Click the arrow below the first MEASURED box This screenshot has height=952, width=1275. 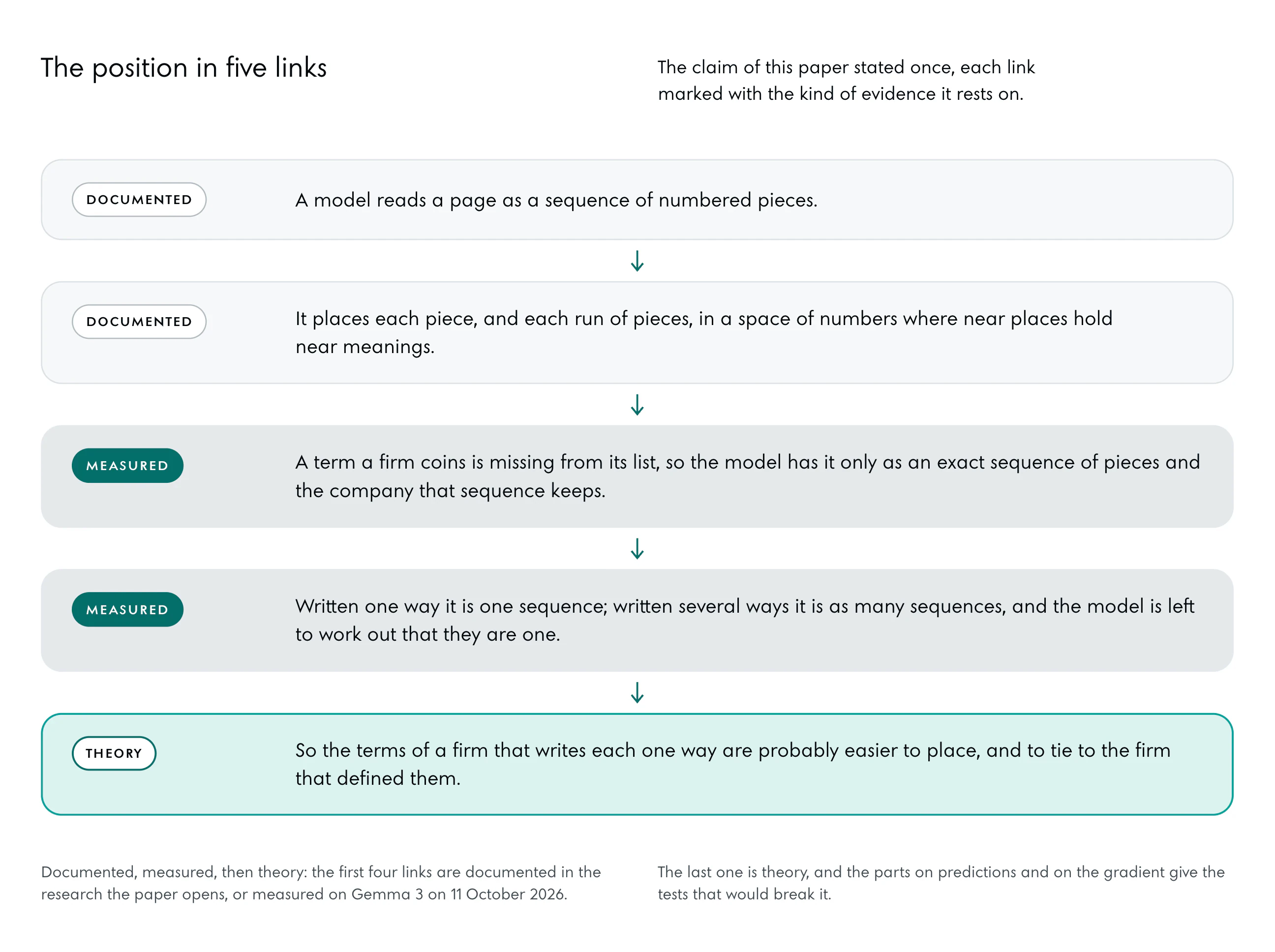pyautogui.click(x=637, y=549)
